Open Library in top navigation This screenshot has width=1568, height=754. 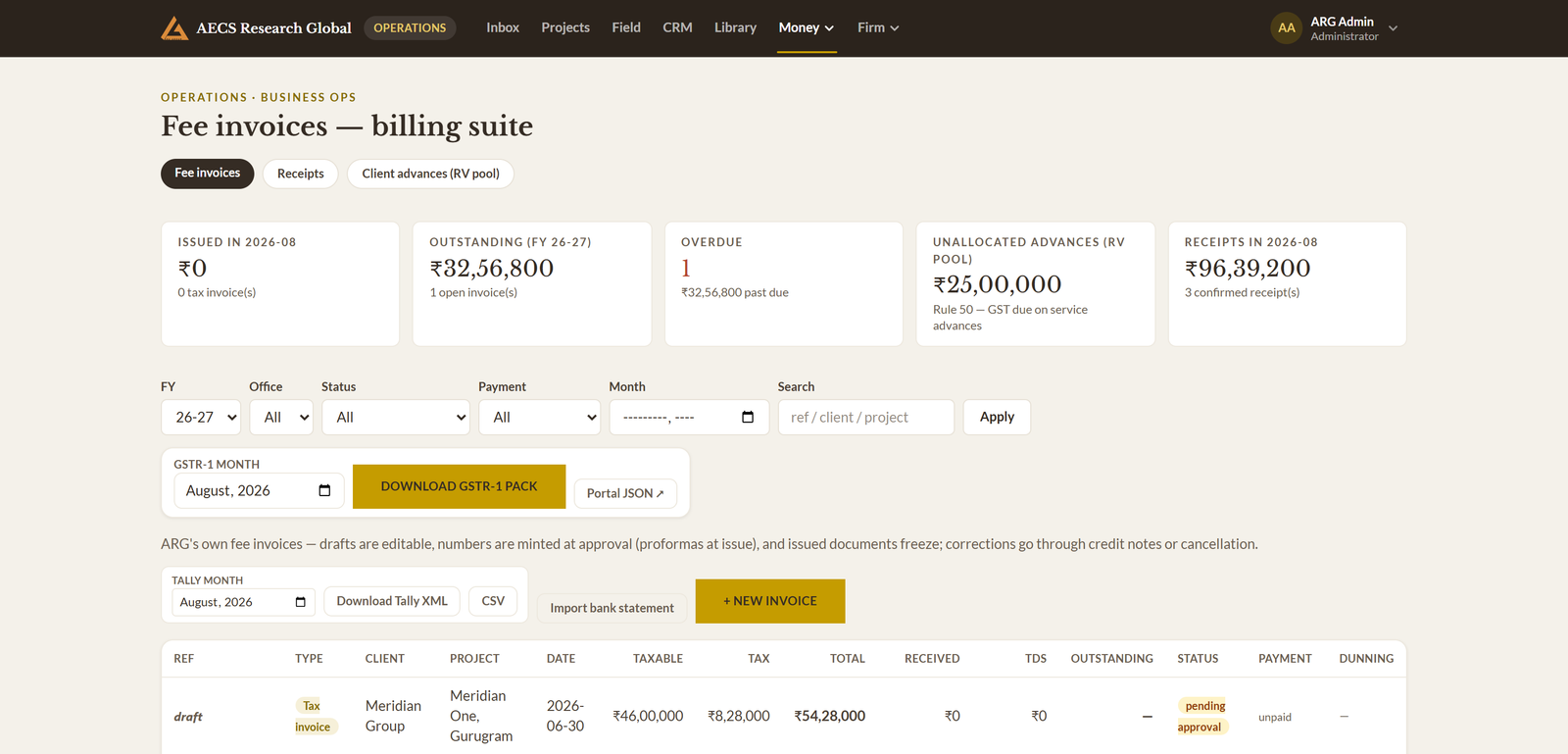(735, 27)
